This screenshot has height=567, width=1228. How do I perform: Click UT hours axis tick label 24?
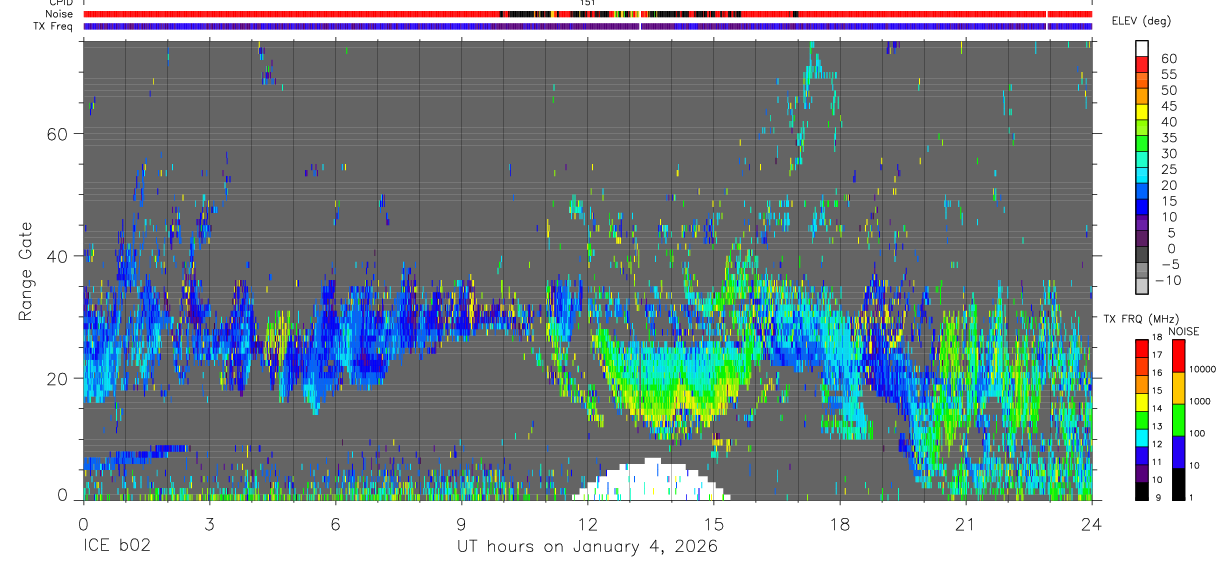[1092, 524]
